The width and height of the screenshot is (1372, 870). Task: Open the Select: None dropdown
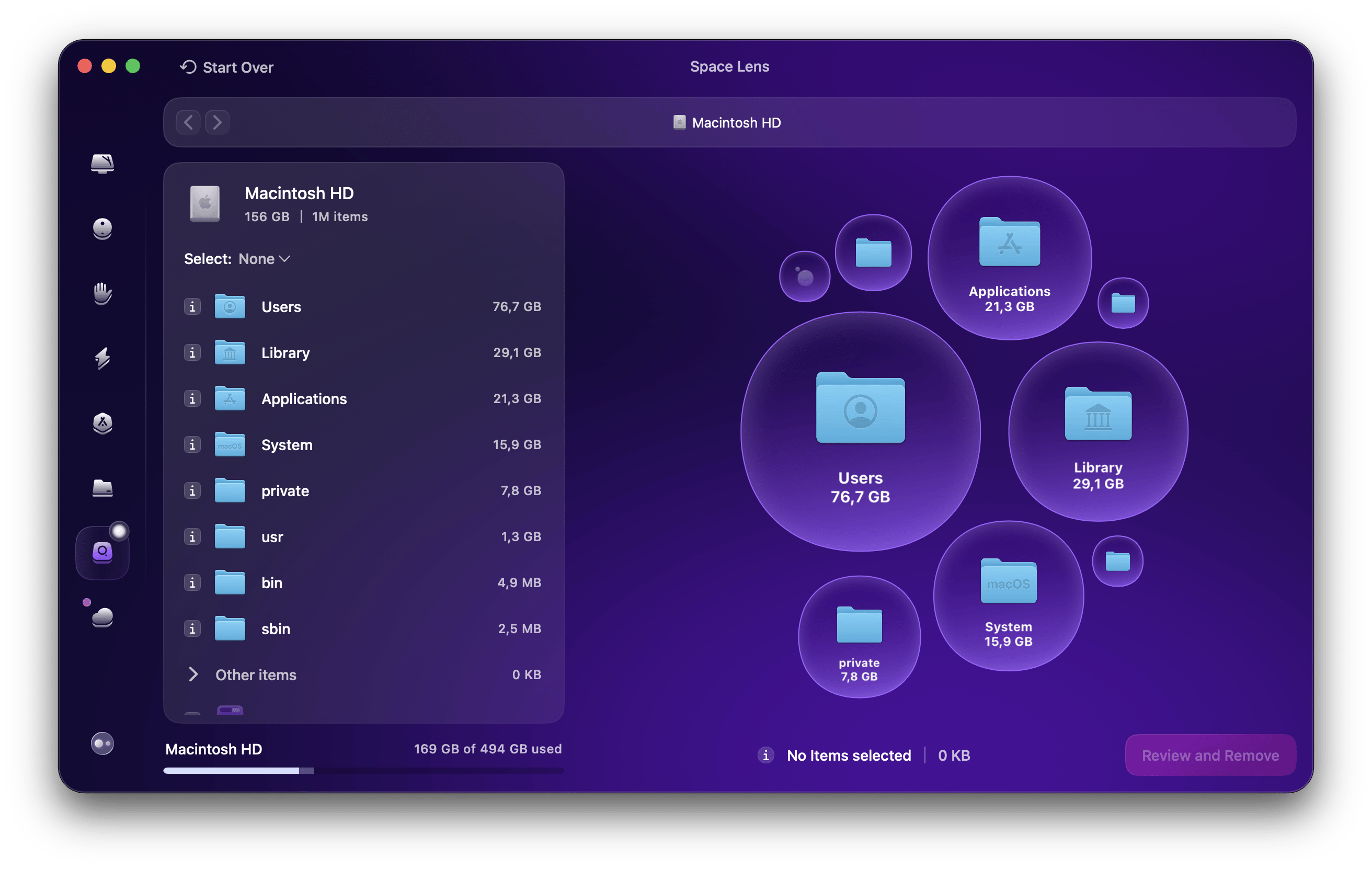263,258
